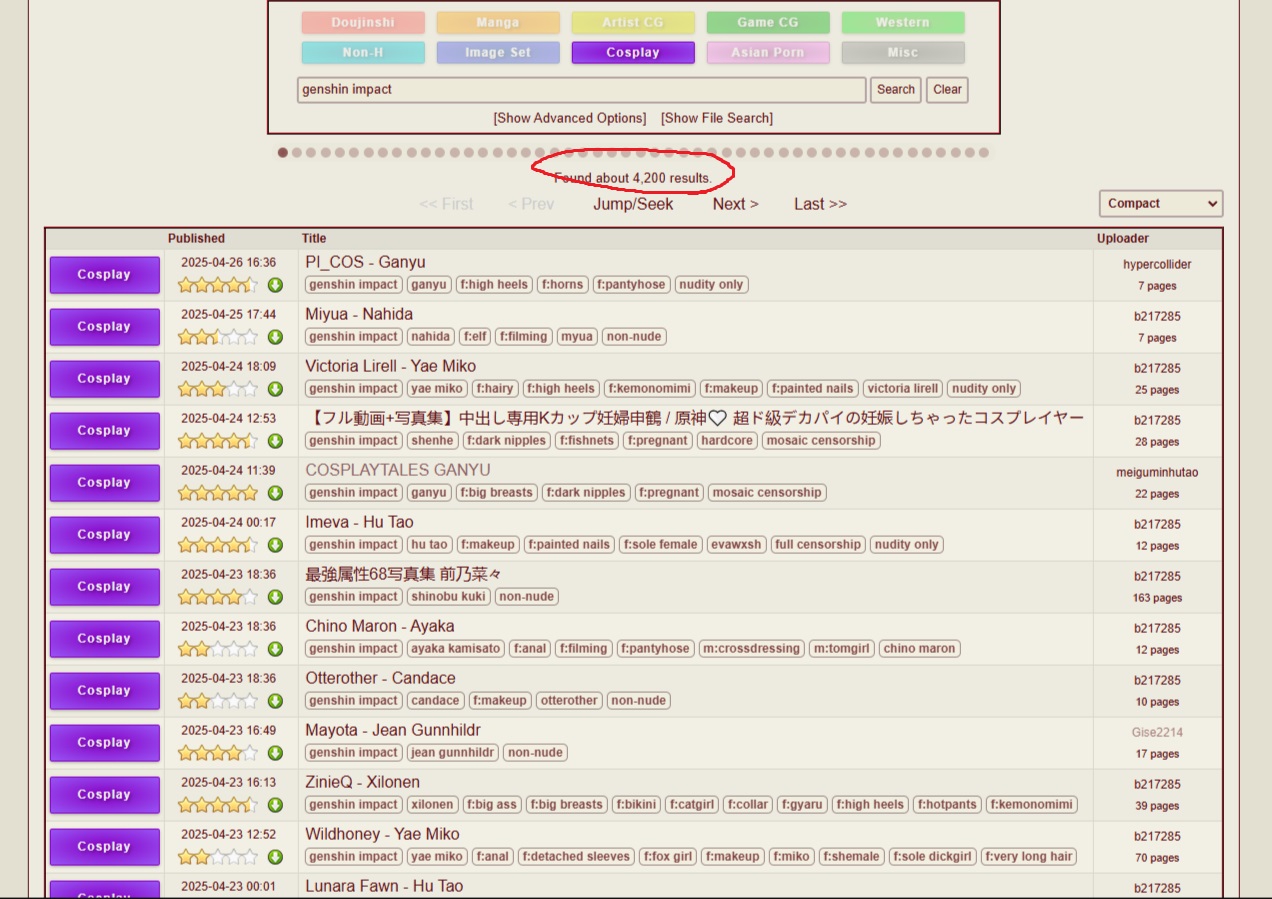Screen dimensions: 1272x899
Task: Toggle the Image Set category filter
Action: coord(498,52)
